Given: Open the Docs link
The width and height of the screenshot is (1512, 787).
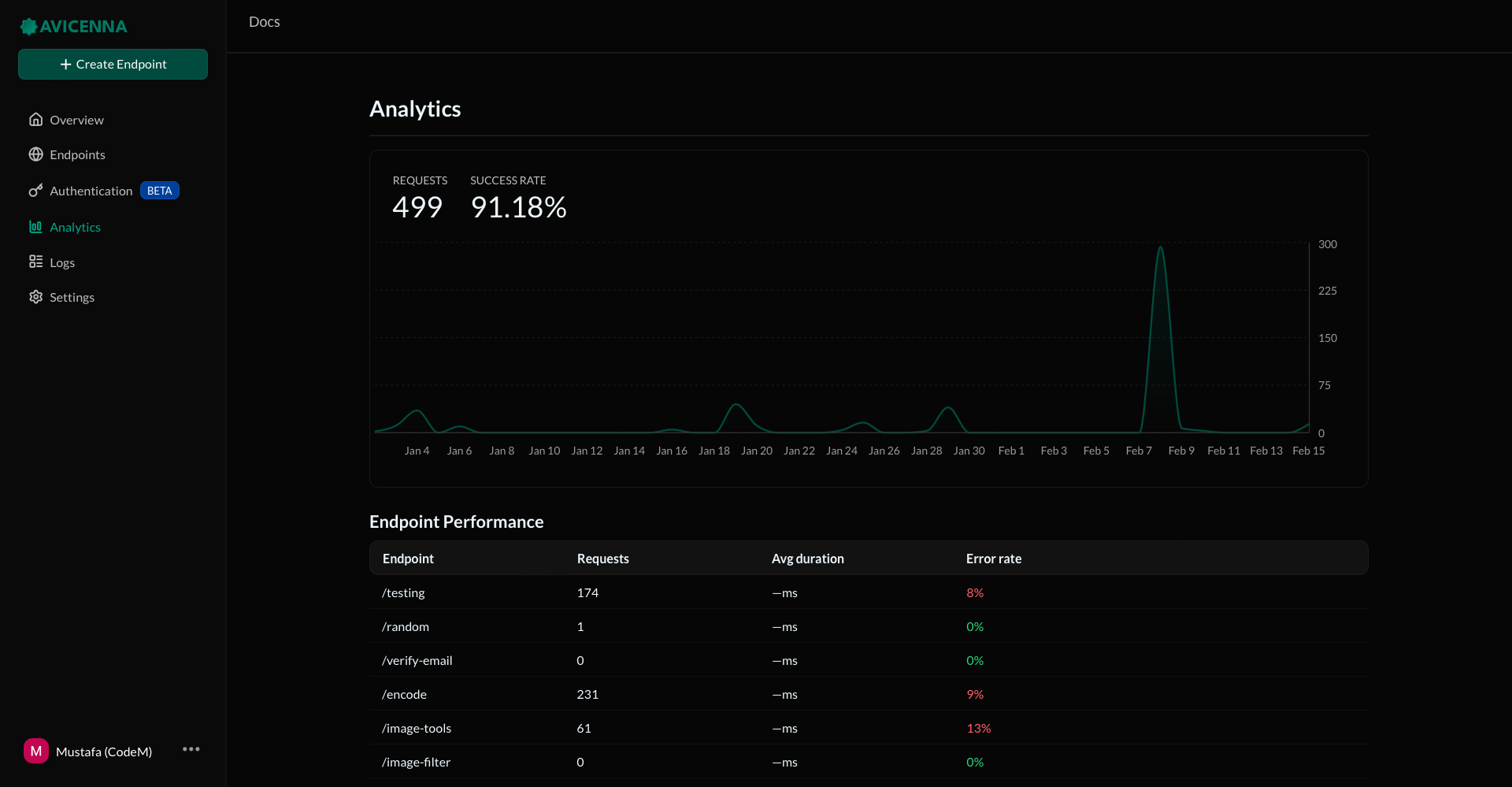Looking at the screenshot, I should click(265, 22).
